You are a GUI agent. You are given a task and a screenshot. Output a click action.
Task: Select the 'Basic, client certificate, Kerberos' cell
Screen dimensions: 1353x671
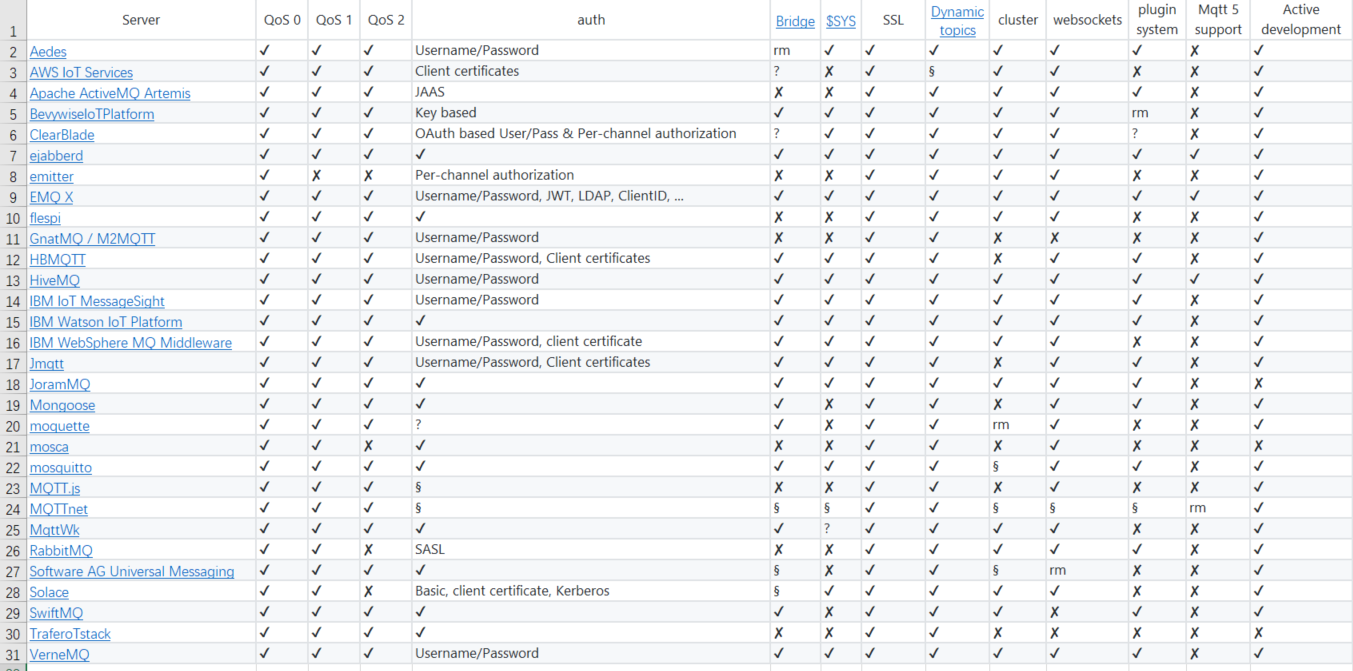click(x=590, y=591)
